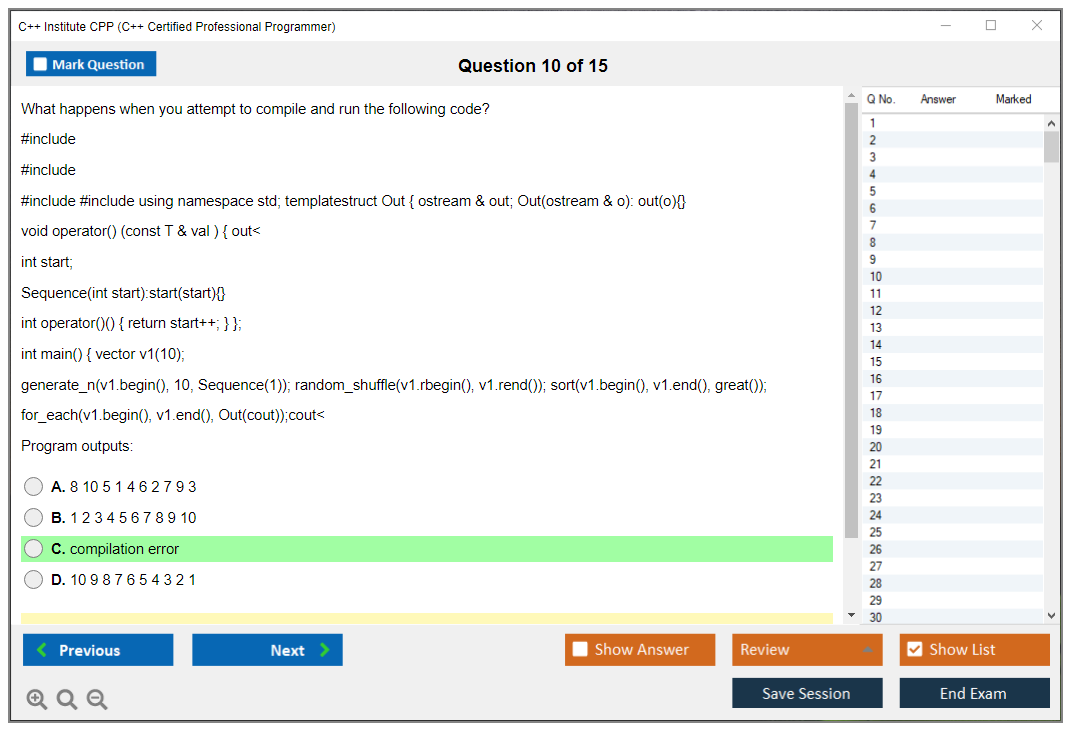Pick answer D radio button
1075x735 pixels.
pos(34,580)
